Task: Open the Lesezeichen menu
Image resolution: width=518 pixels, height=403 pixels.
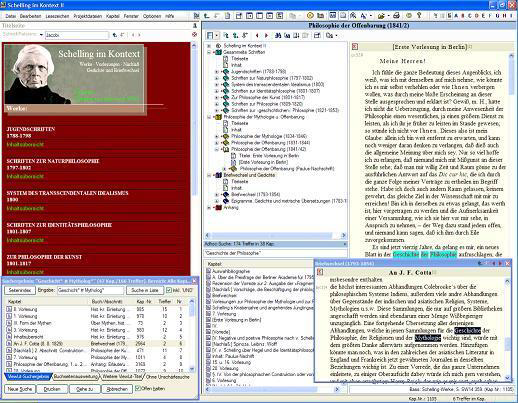Action: point(57,16)
